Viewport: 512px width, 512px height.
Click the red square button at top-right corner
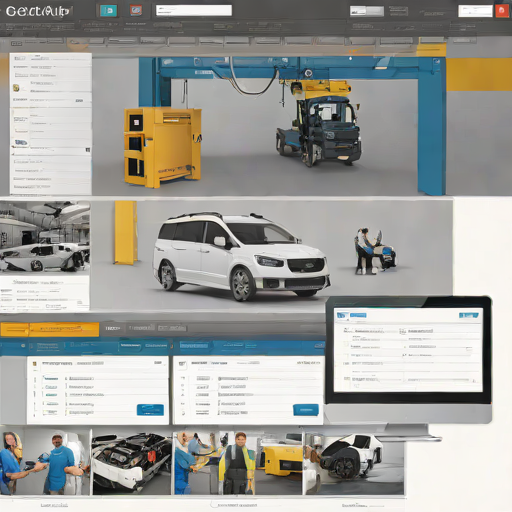(x=502, y=11)
